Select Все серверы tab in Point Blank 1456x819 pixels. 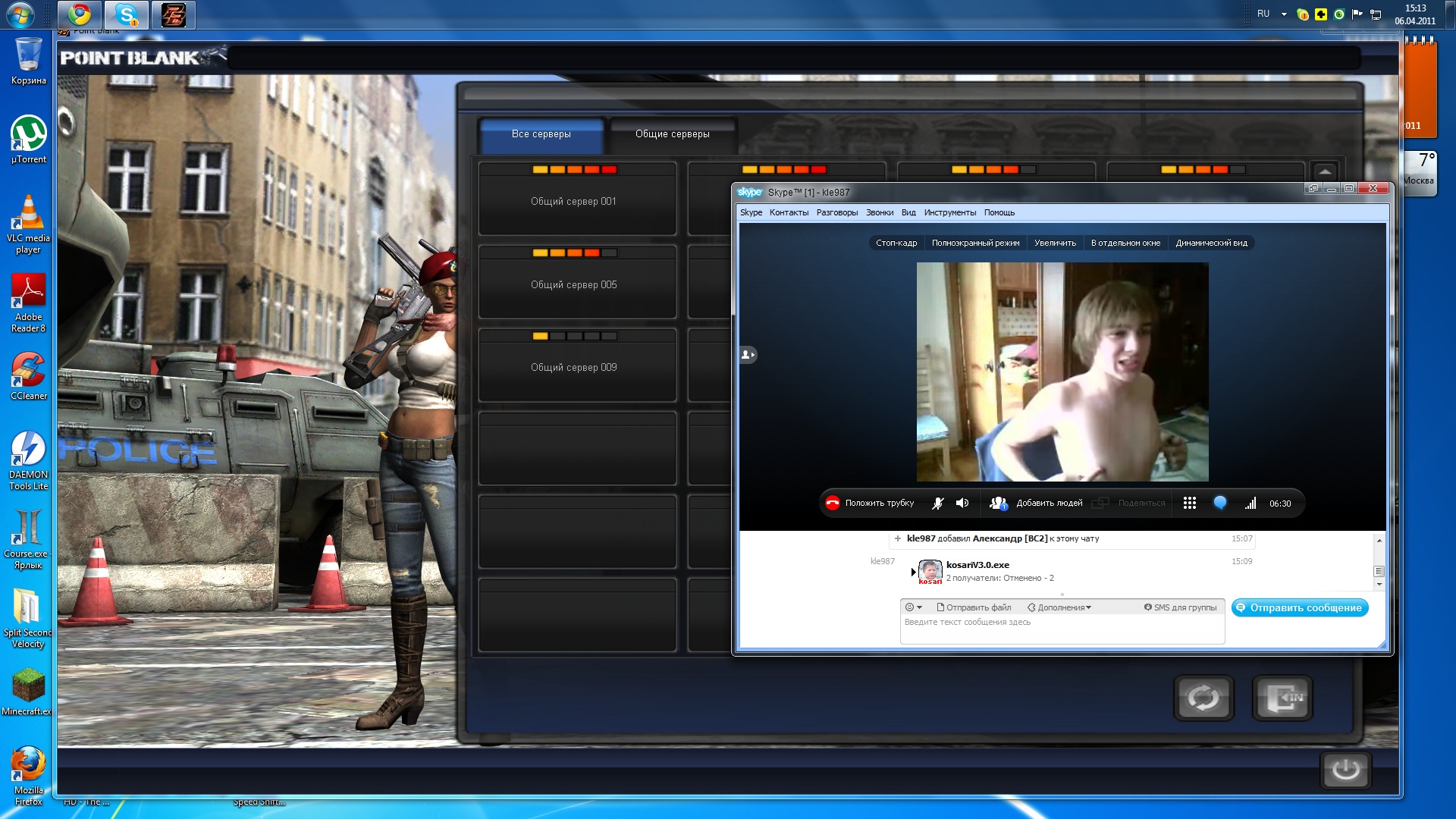pyautogui.click(x=541, y=134)
